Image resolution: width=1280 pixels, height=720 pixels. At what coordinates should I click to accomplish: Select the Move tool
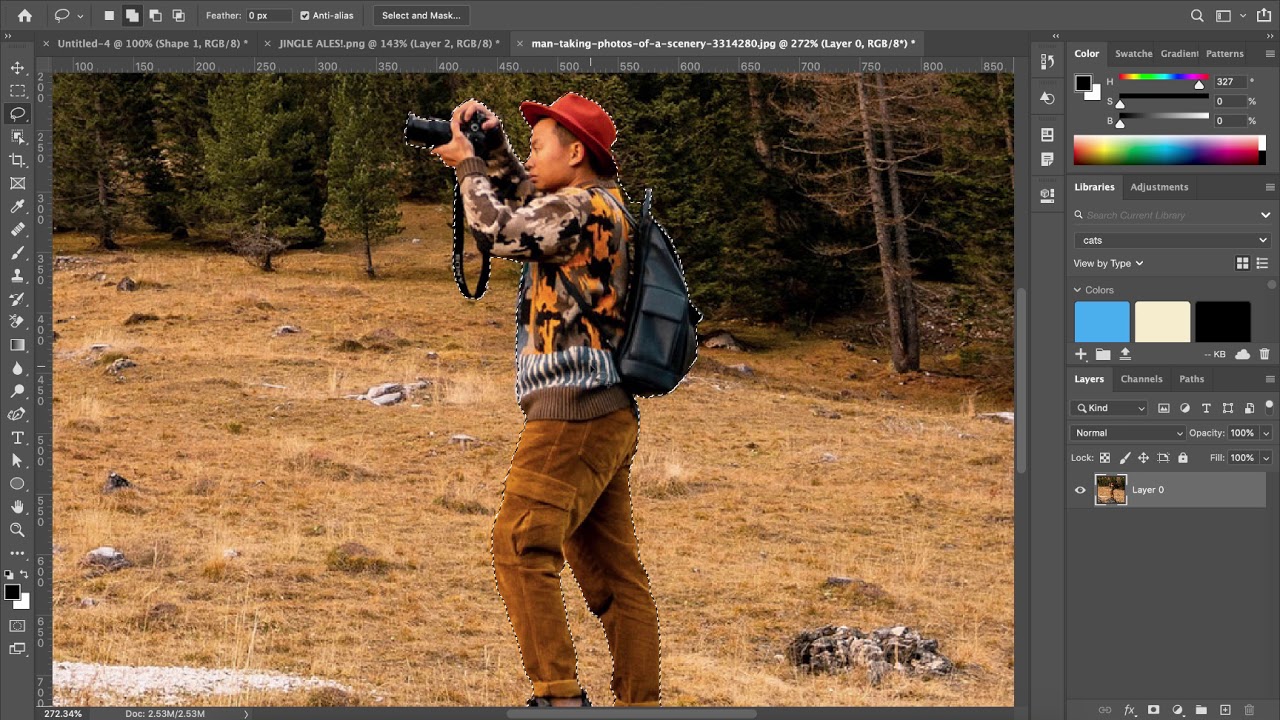click(x=17, y=67)
